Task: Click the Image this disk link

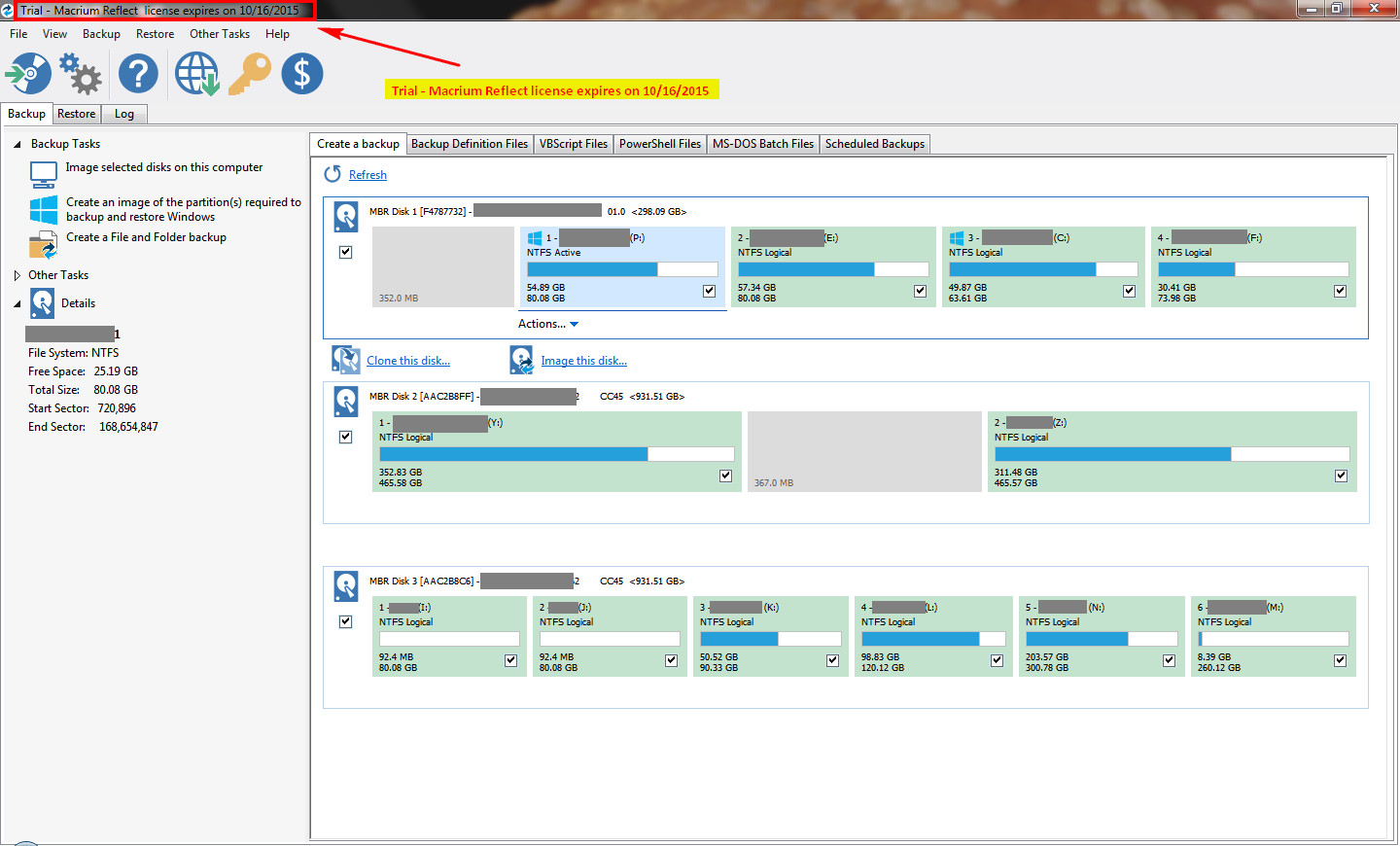Action: 583,361
